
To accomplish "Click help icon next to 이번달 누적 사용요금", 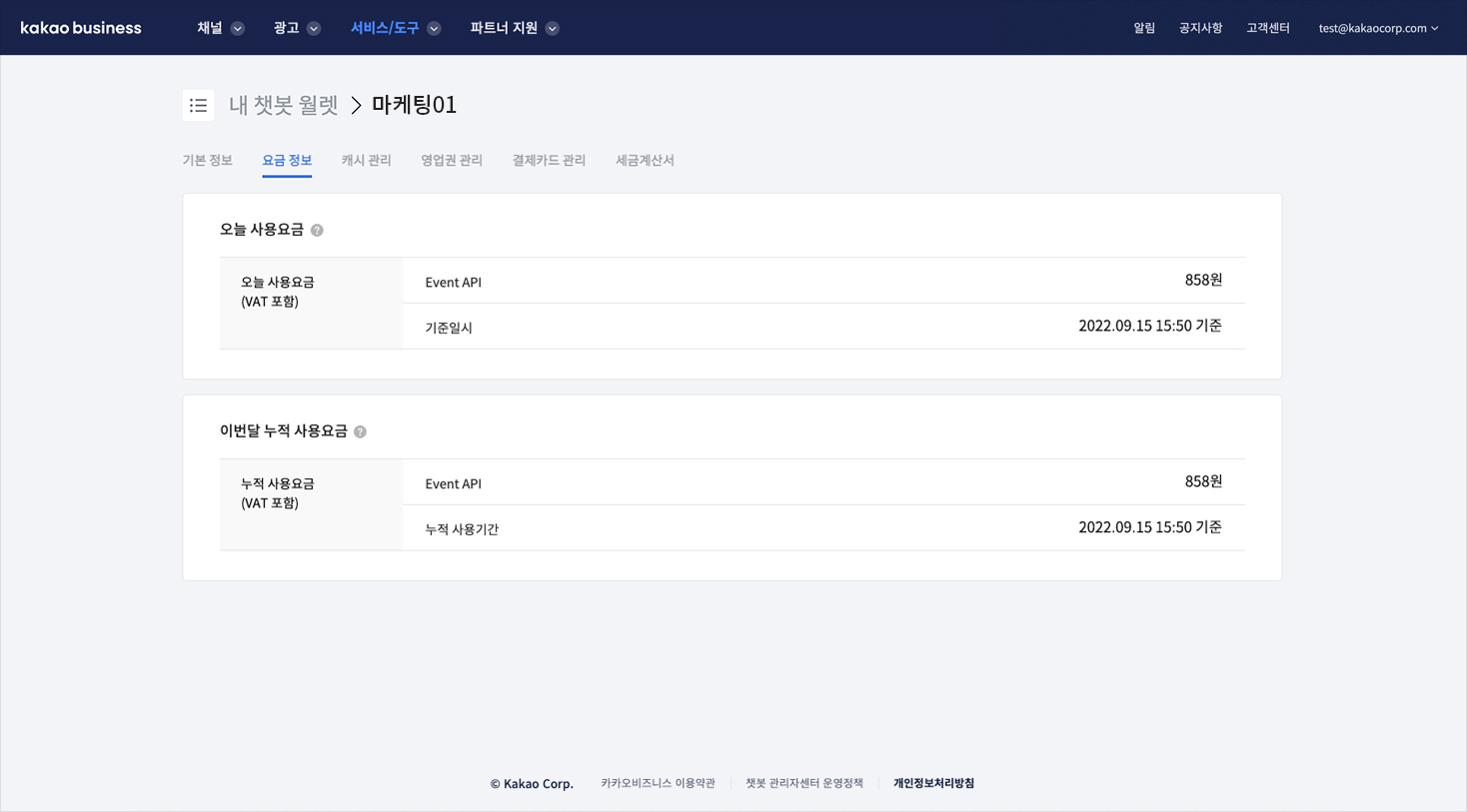I will (360, 432).
